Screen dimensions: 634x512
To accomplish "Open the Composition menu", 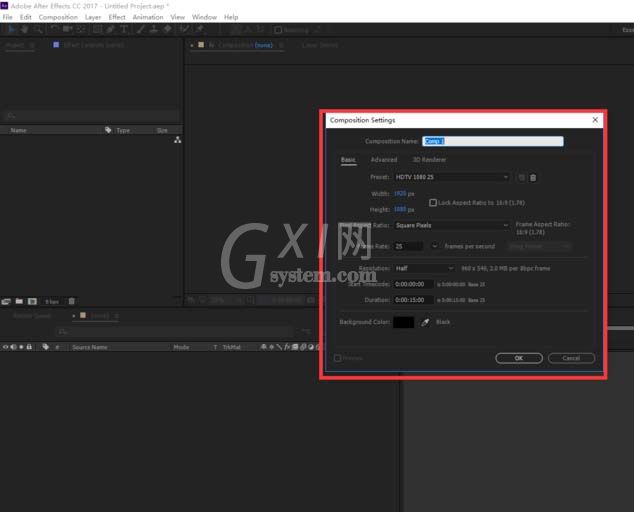I will coord(58,17).
